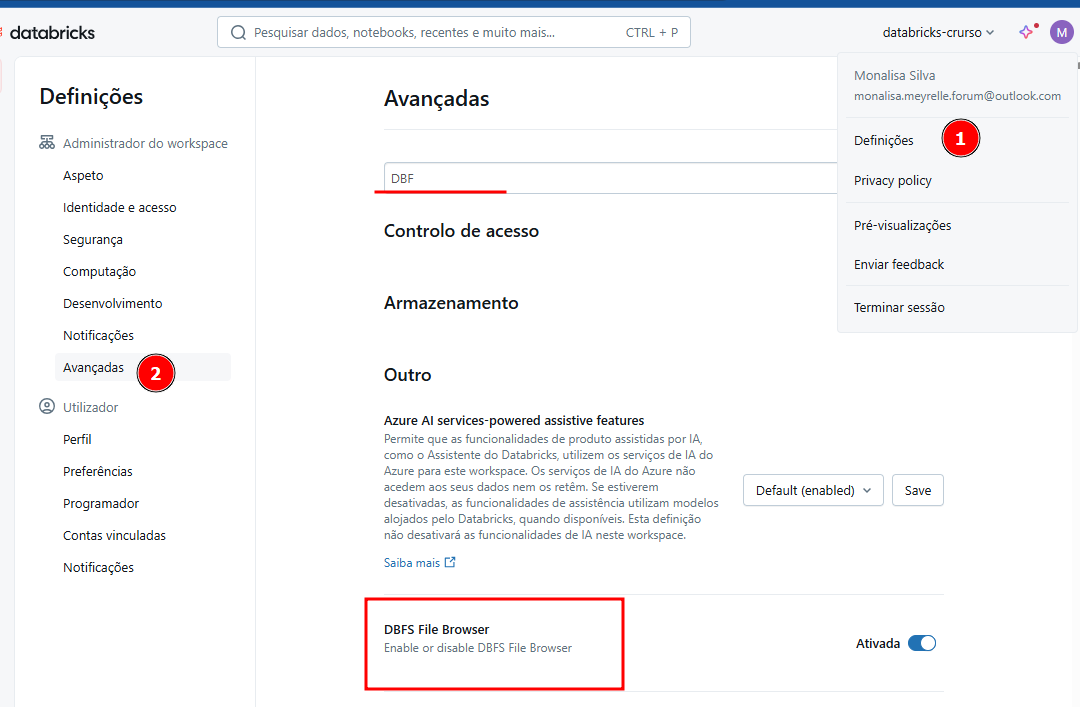Open Preferências user settings
Screen dimensions: 1080x707
pyautogui.click(x=98, y=471)
